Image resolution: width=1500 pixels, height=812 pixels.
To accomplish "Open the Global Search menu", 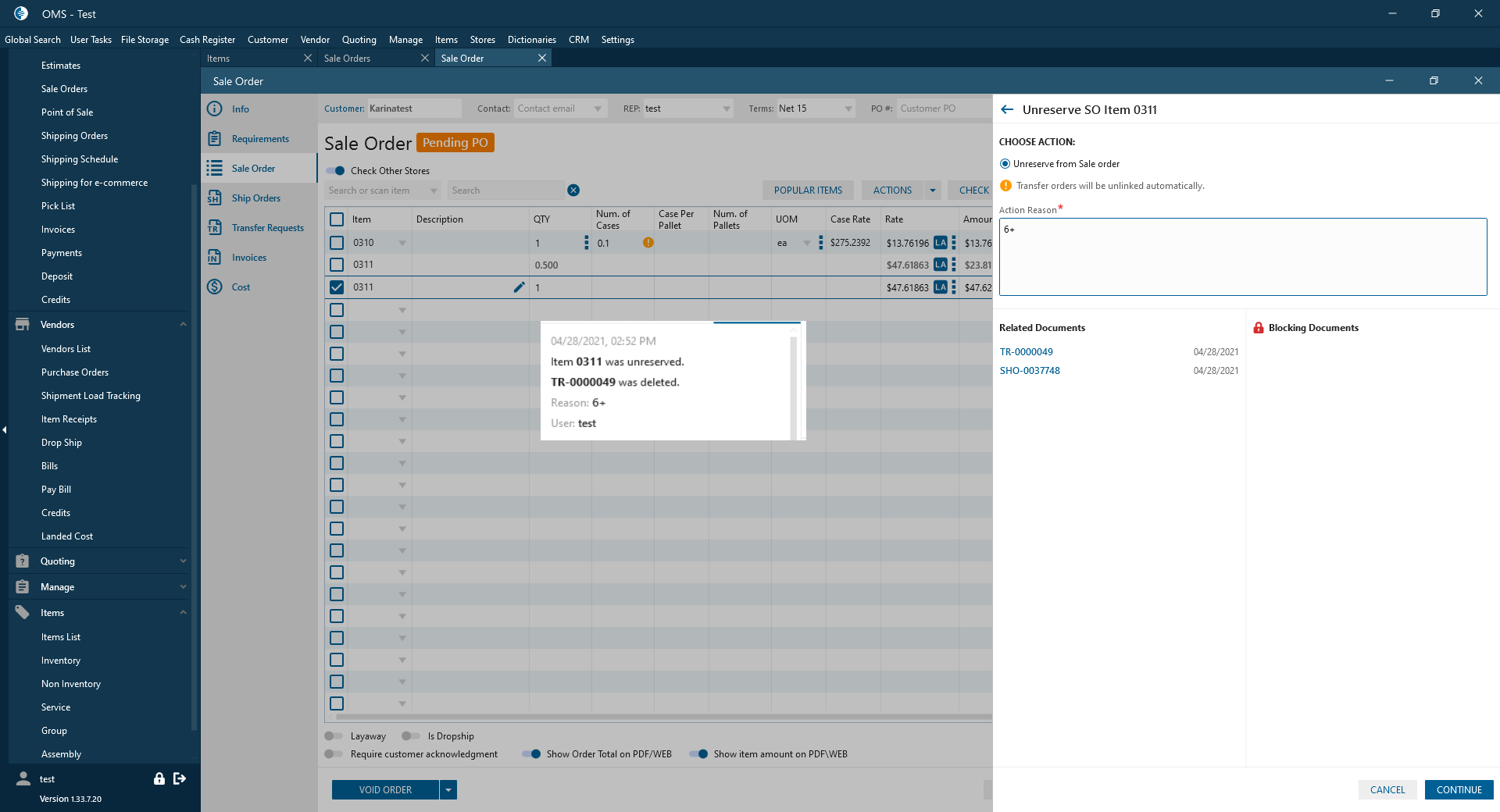I will (33, 40).
